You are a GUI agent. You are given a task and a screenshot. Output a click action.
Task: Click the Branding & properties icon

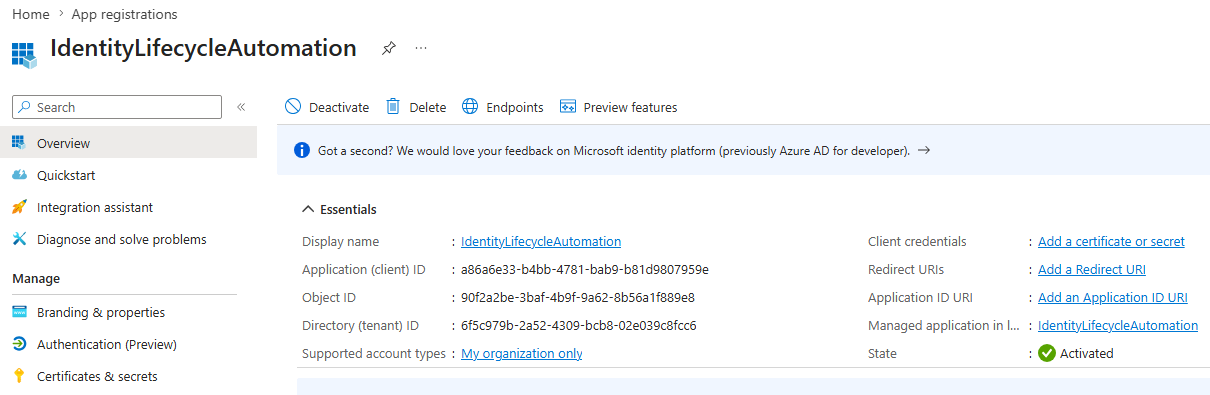coord(19,312)
